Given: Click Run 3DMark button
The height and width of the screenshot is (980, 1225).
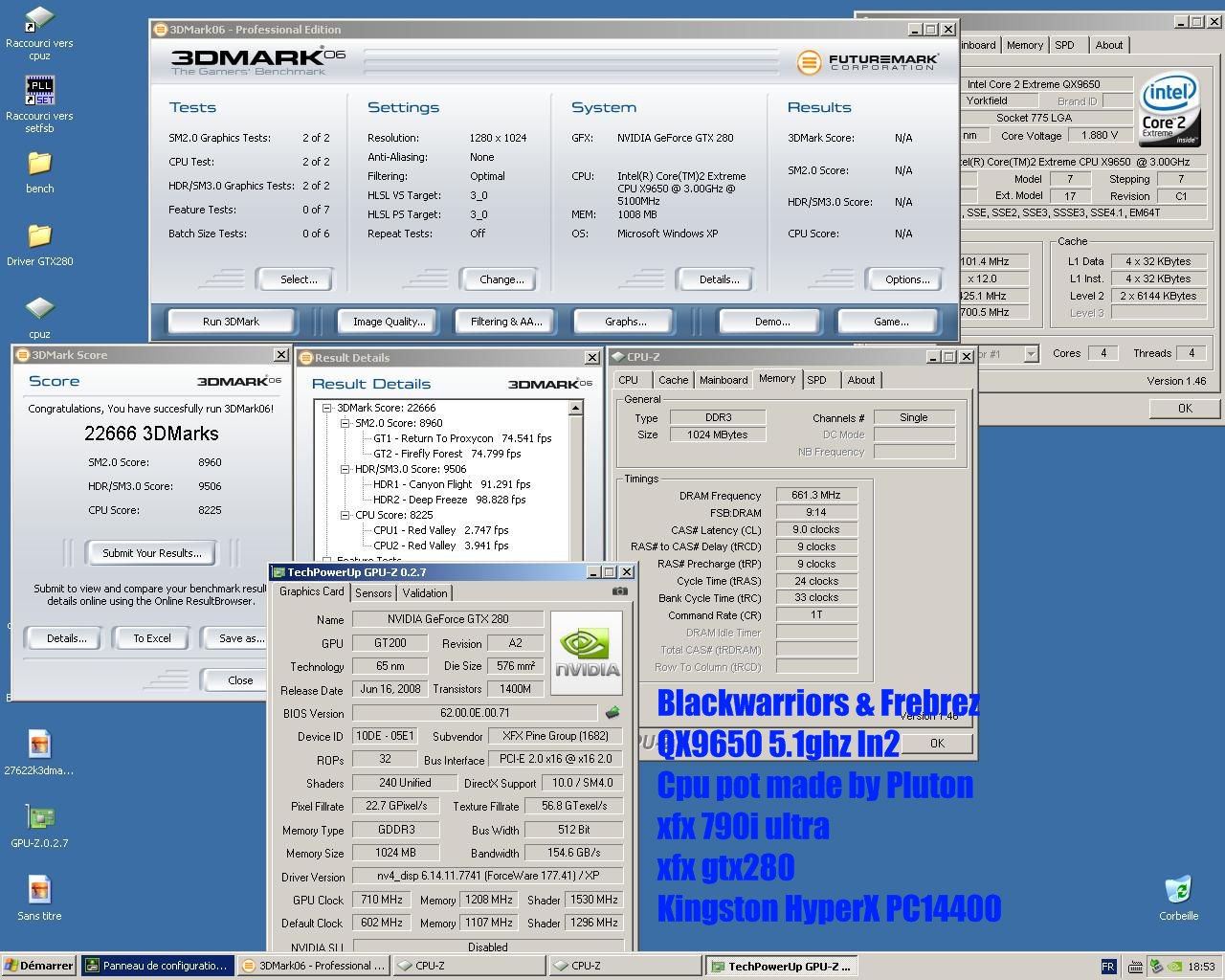Looking at the screenshot, I should (231, 322).
